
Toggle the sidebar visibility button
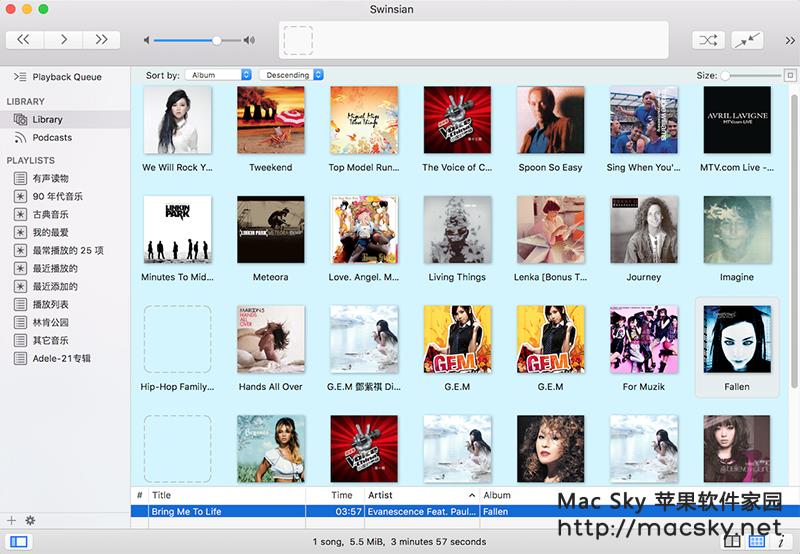click(x=18, y=541)
